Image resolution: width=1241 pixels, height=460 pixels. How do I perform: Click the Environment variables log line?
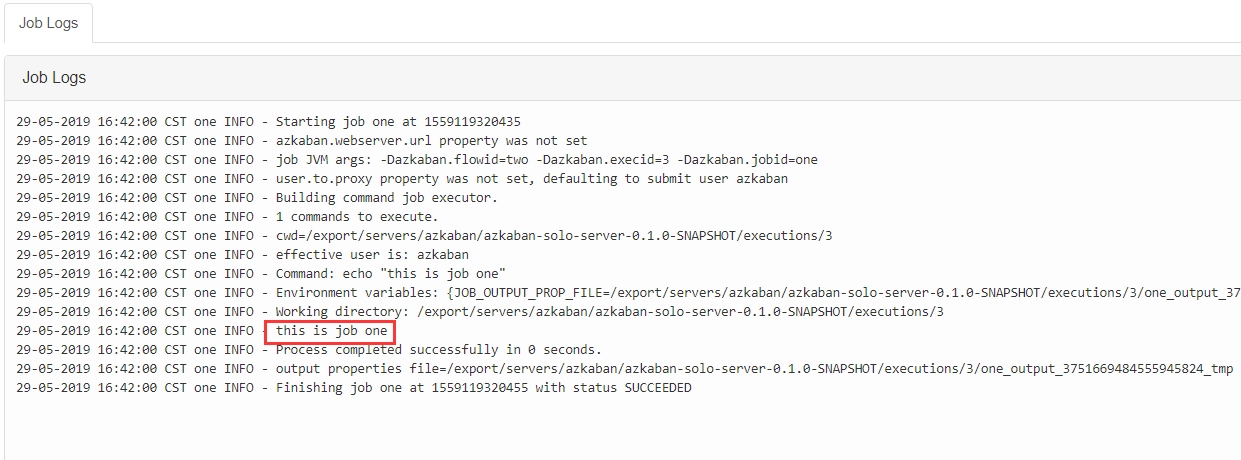click(628, 293)
